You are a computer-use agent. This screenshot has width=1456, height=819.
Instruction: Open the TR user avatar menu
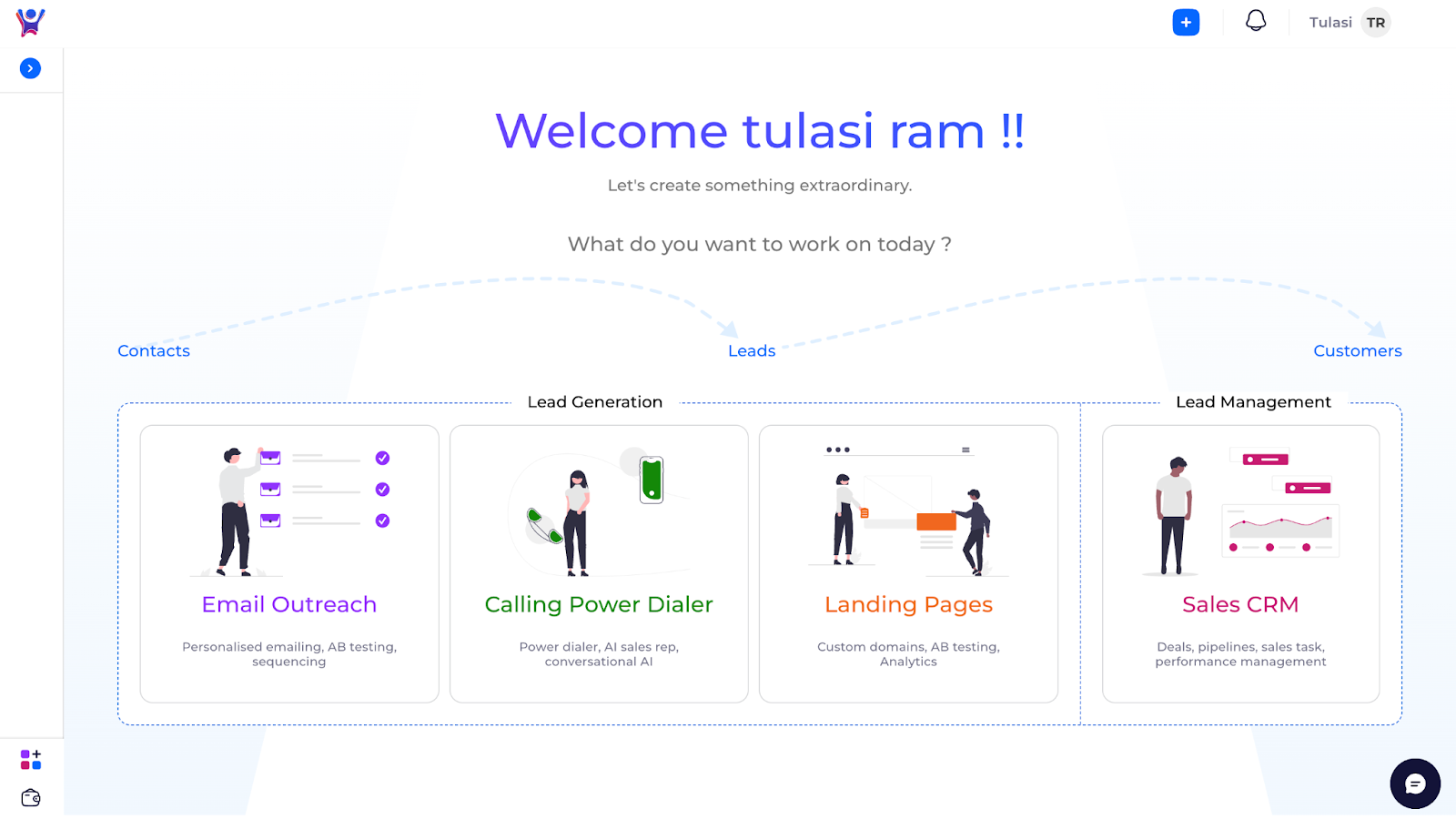pos(1376,23)
